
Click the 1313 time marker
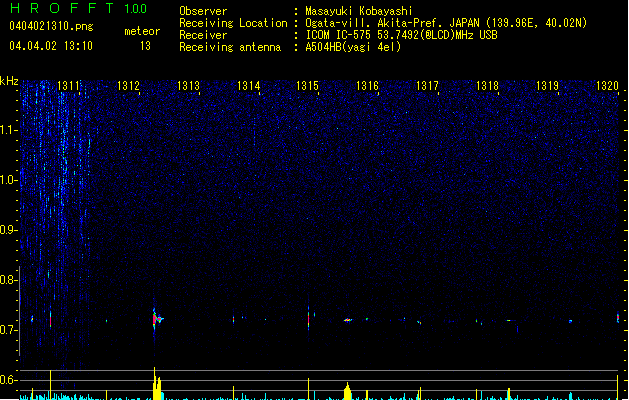pyautogui.click(x=188, y=86)
